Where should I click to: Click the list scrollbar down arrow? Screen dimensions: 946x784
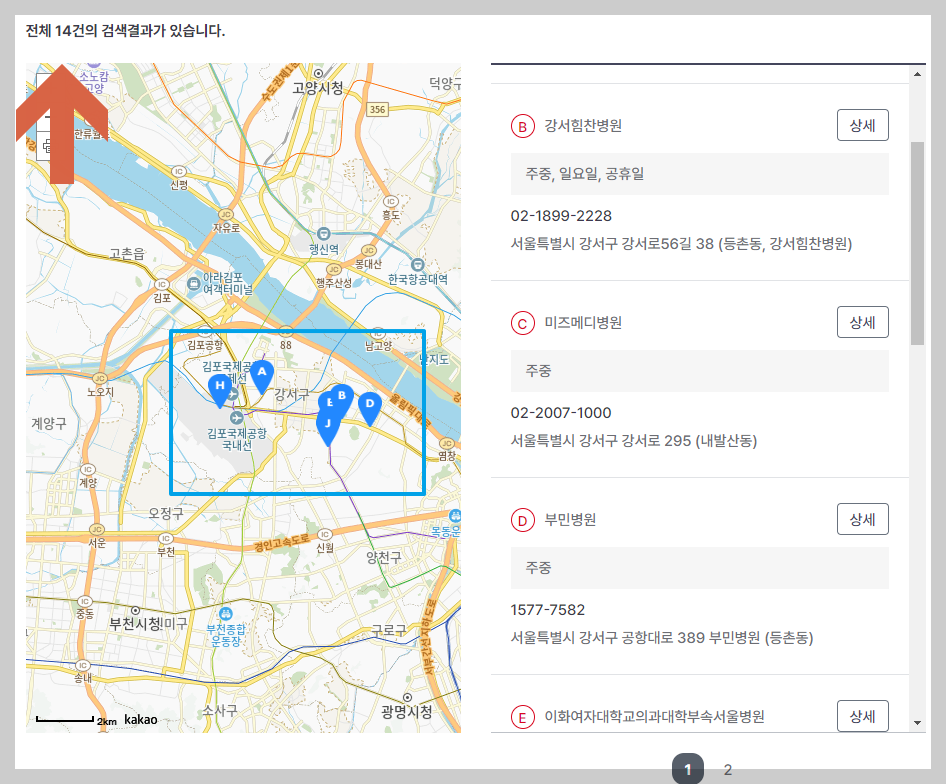click(x=917, y=722)
